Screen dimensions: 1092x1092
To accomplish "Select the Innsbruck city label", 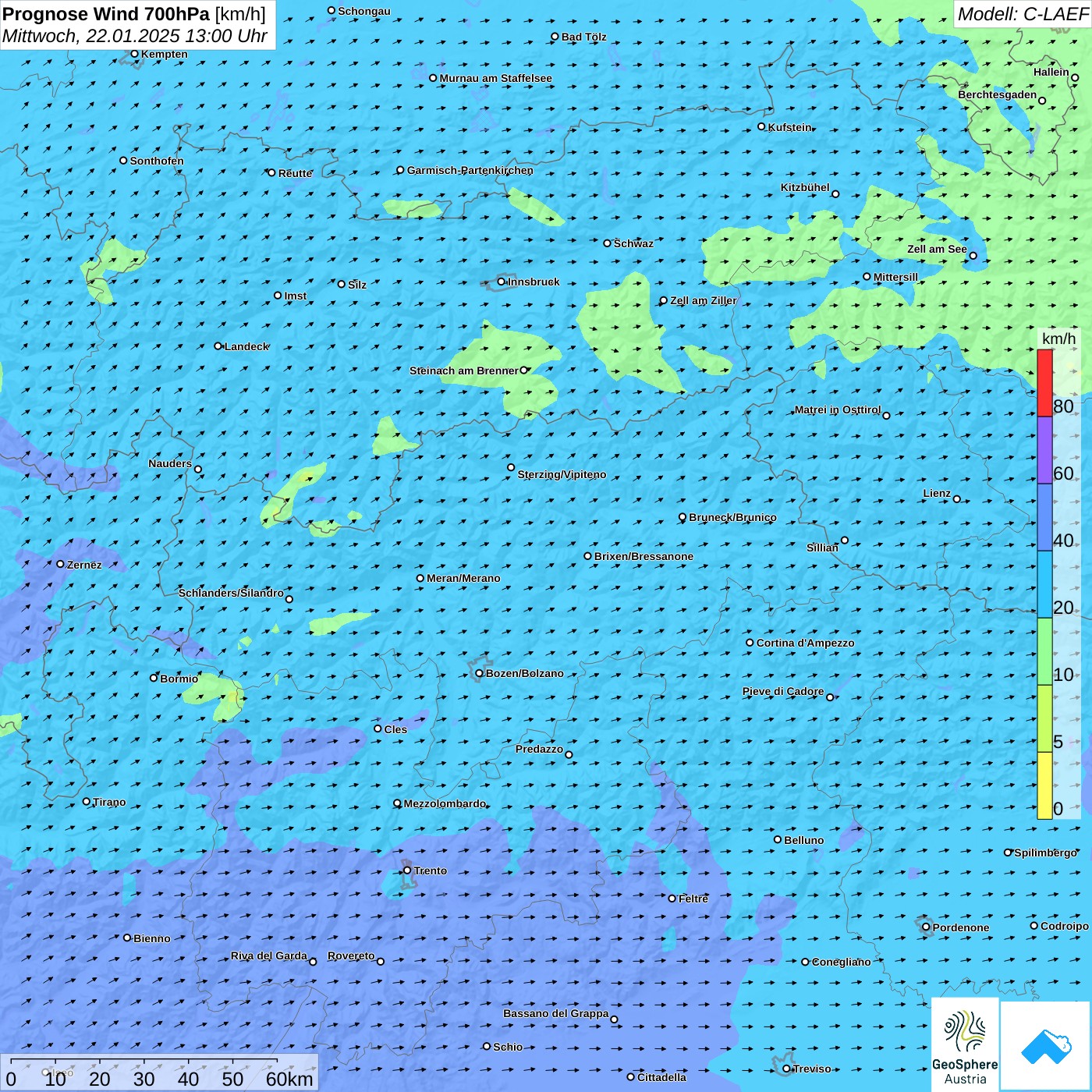I will coord(534,282).
